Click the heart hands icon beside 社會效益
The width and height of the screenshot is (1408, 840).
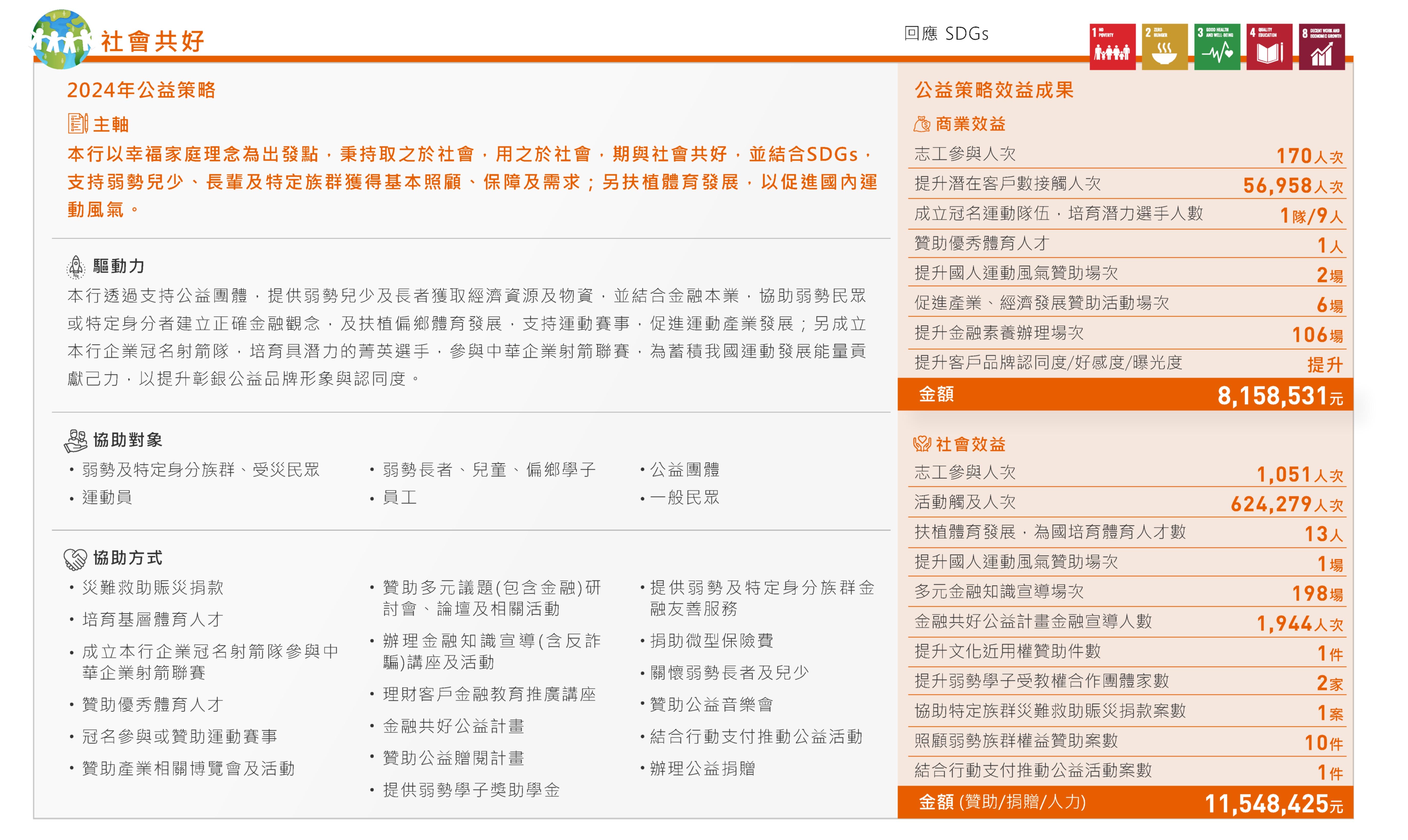coord(922,444)
